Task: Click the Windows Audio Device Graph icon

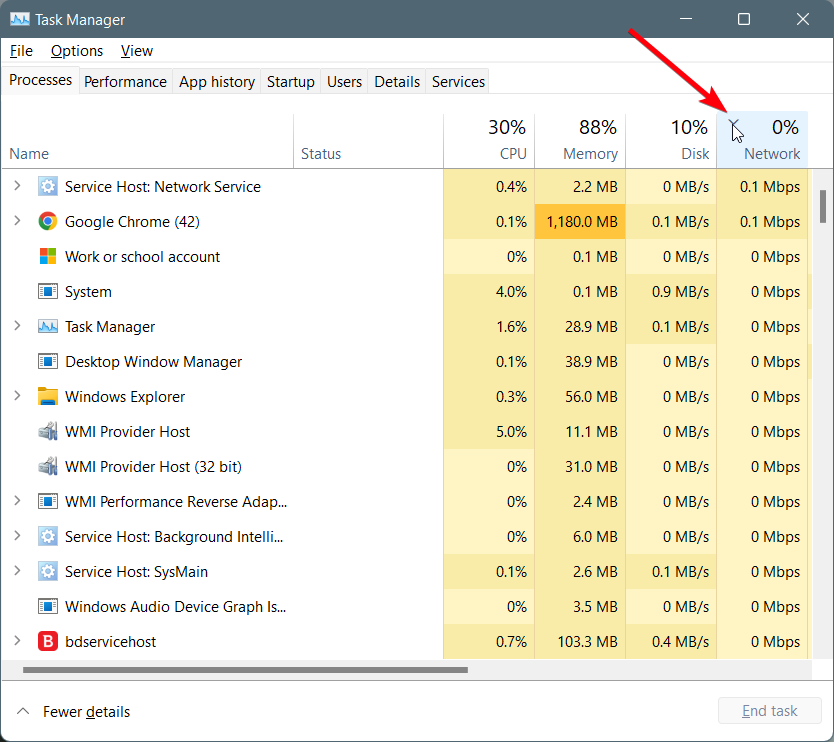Action: click(48, 606)
